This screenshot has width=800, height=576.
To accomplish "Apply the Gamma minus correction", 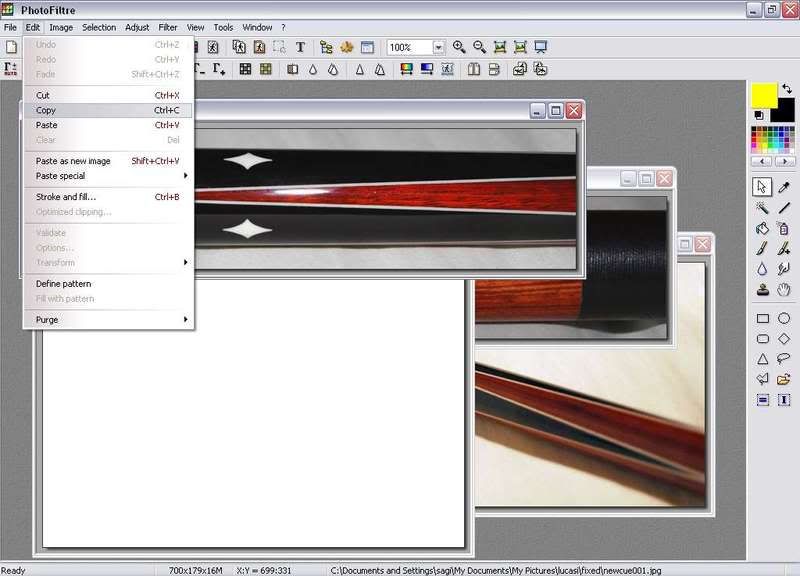I will click(199, 69).
